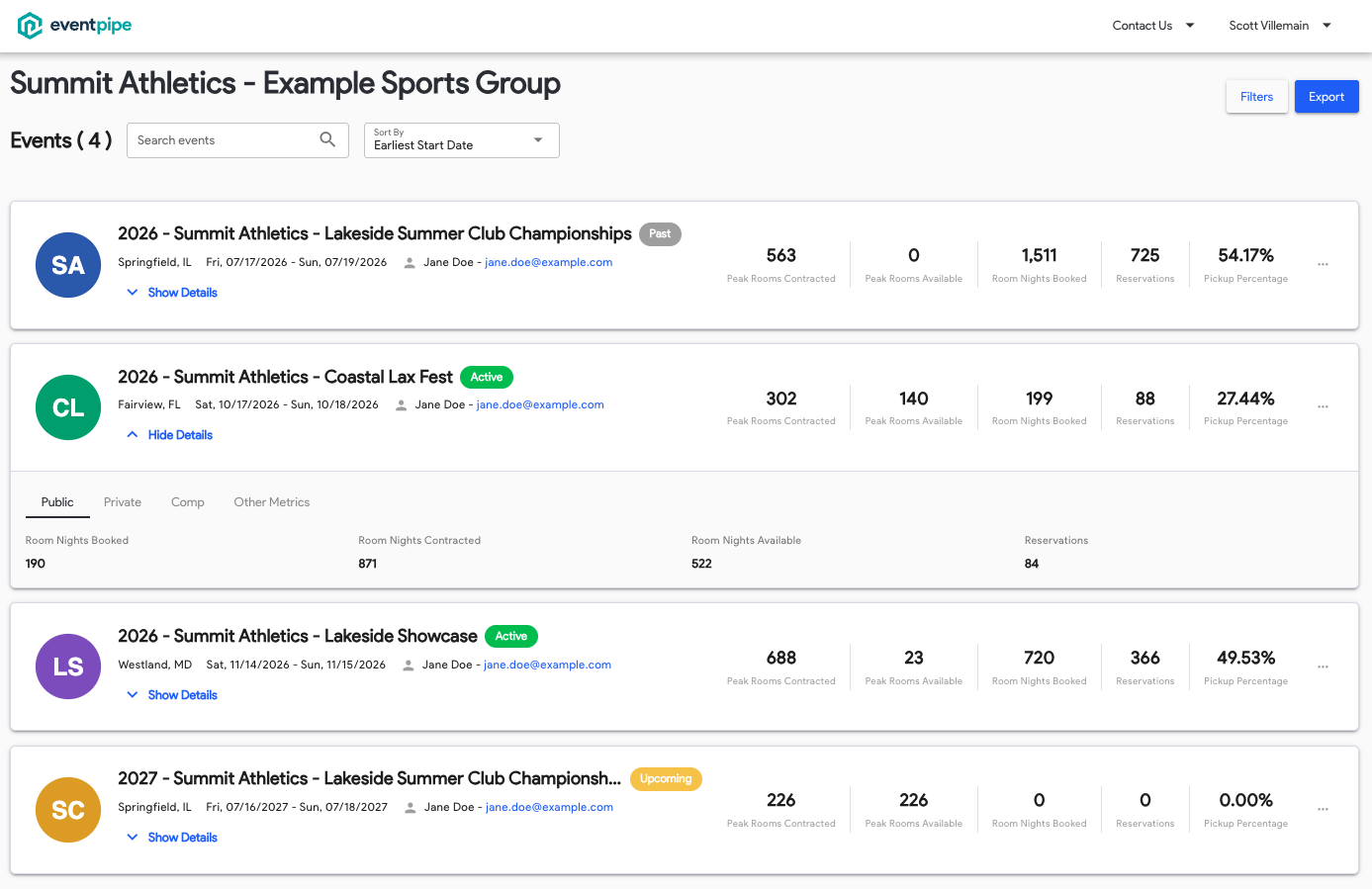
Task: Click into the Search events field
Action: (237, 140)
